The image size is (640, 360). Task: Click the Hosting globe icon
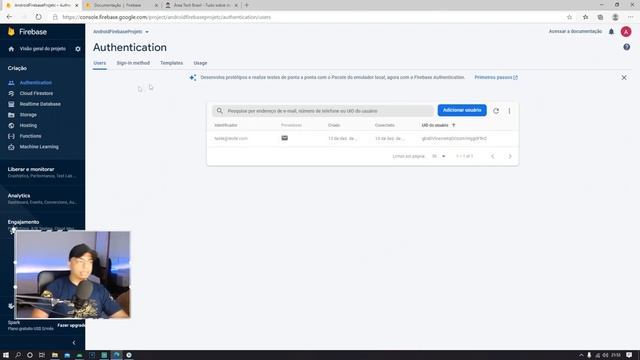pyautogui.click(x=11, y=125)
